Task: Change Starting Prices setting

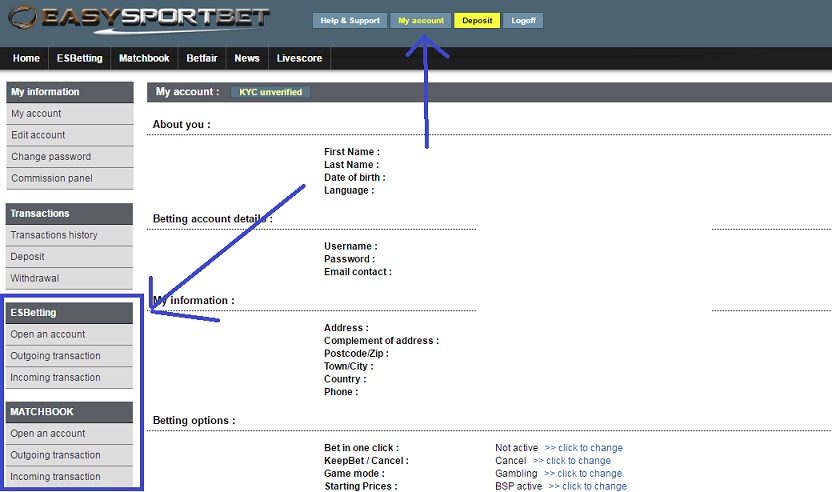Action: (587, 486)
